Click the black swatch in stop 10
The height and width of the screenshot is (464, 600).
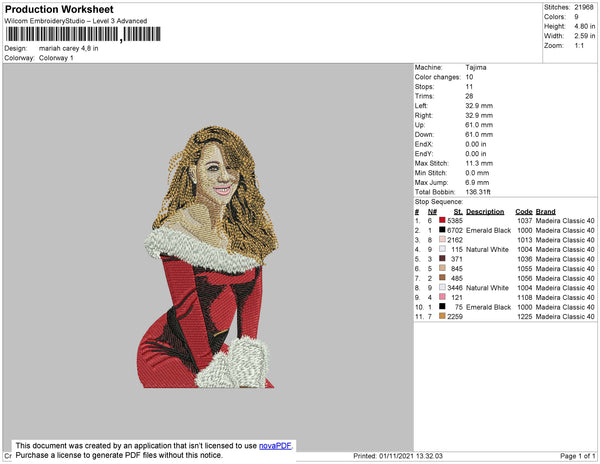click(442, 306)
